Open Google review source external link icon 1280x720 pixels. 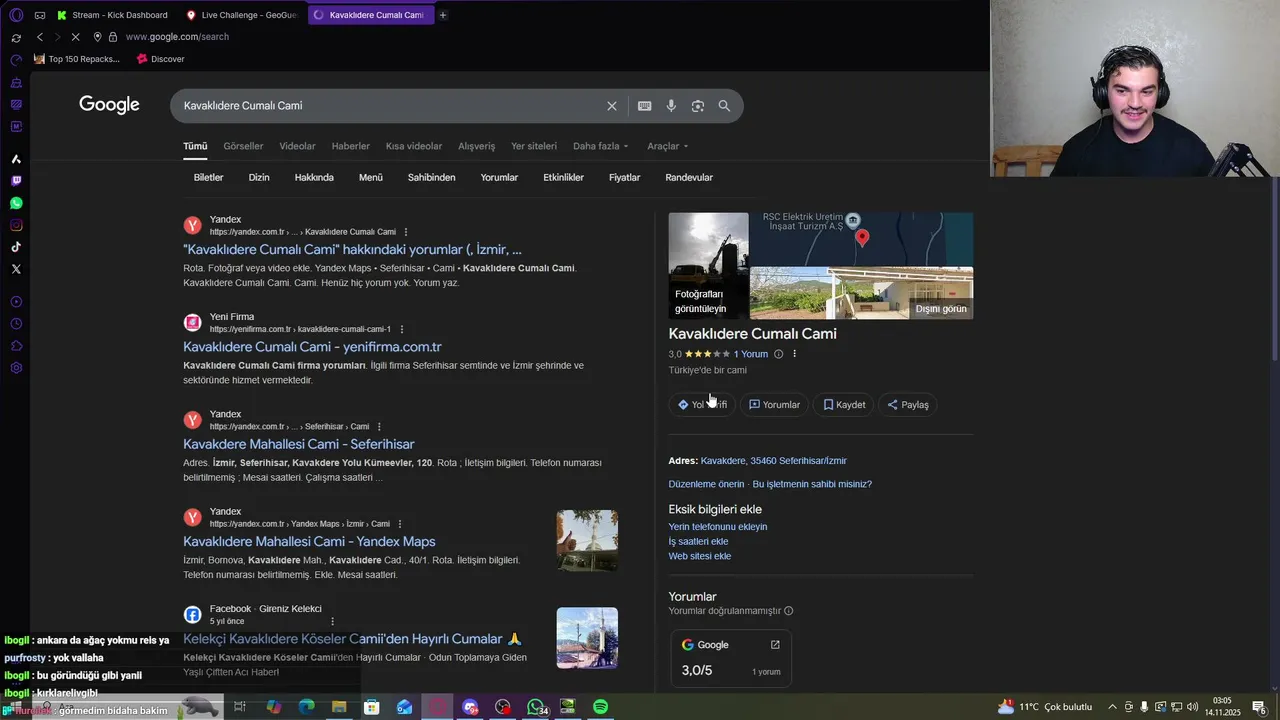[x=775, y=645]
